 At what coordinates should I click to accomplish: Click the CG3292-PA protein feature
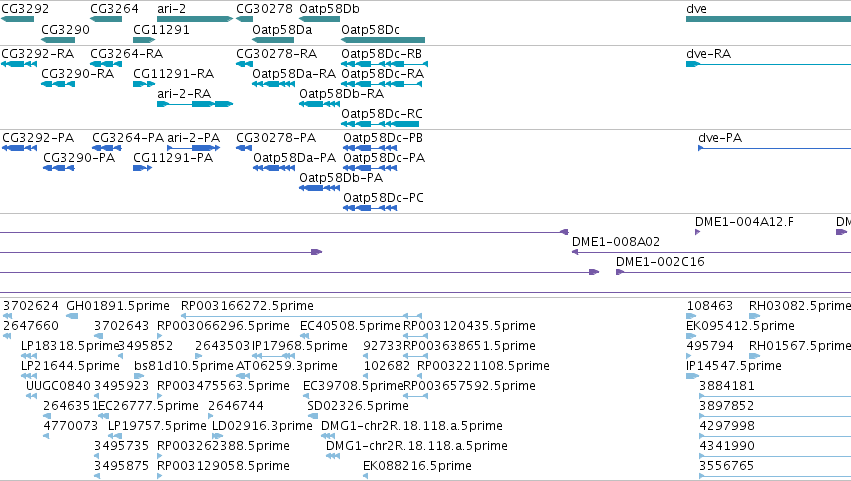[x=20, y=148]
